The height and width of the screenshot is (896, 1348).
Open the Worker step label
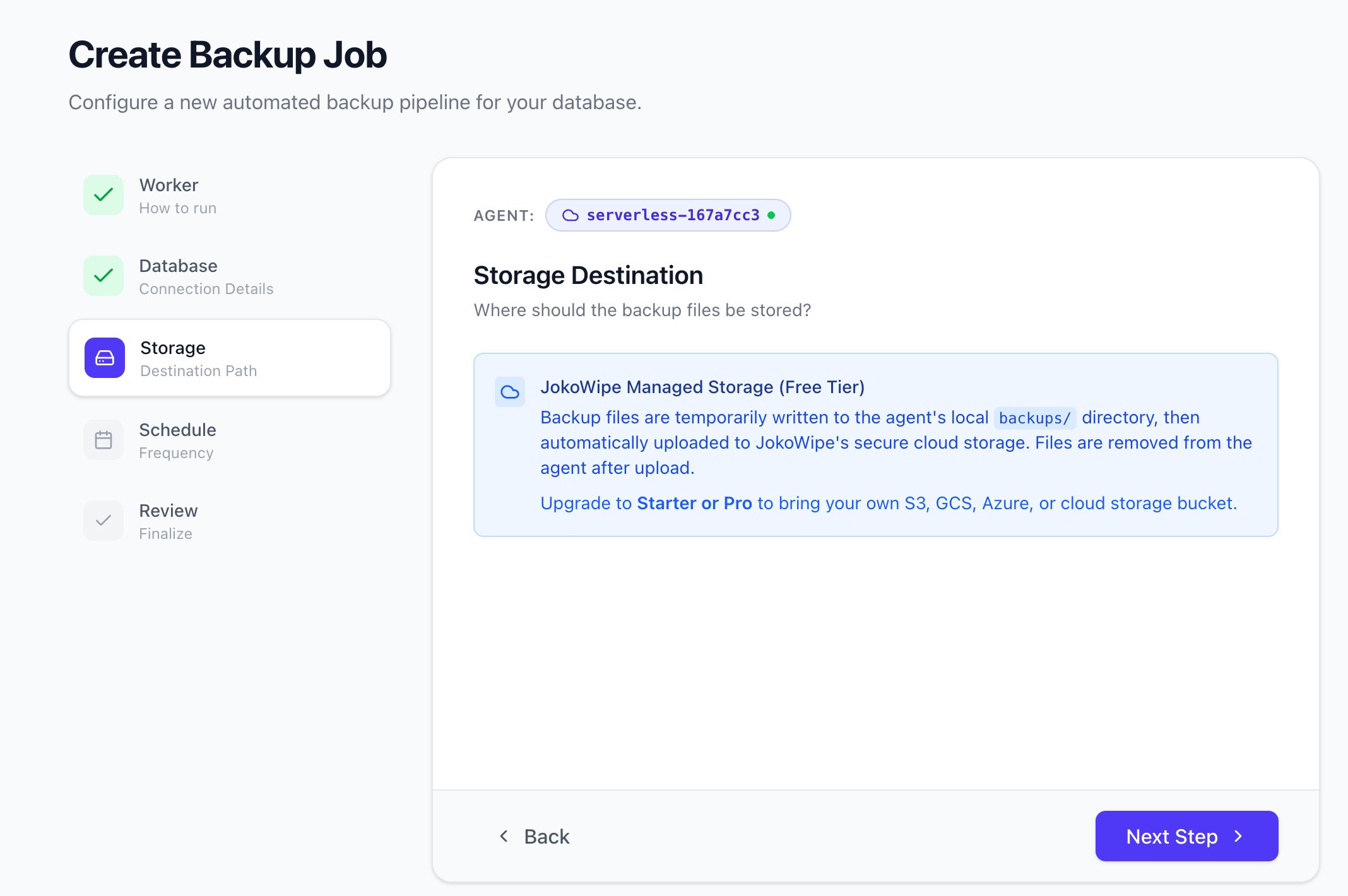pyautogui.click(x=168, y=185)
